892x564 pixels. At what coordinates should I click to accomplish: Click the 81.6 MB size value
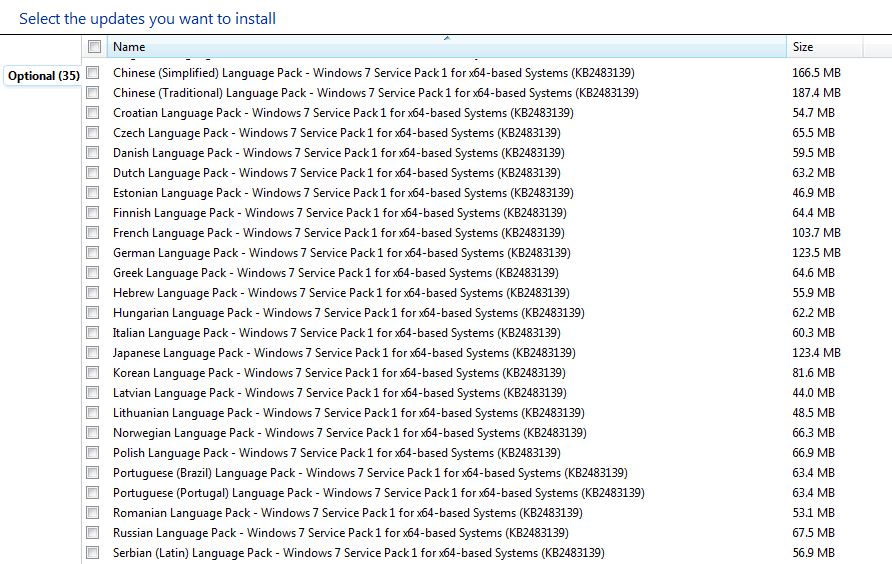tap(813, 372)
